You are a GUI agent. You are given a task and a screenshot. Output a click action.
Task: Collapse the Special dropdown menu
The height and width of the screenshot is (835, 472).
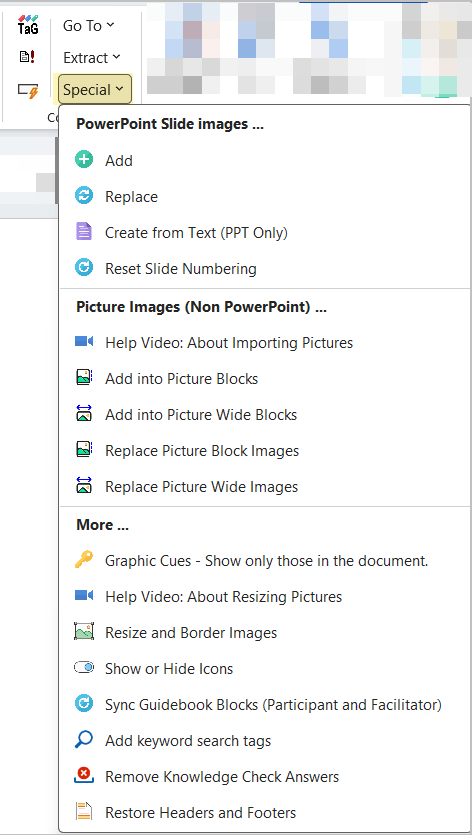point(95,89)
